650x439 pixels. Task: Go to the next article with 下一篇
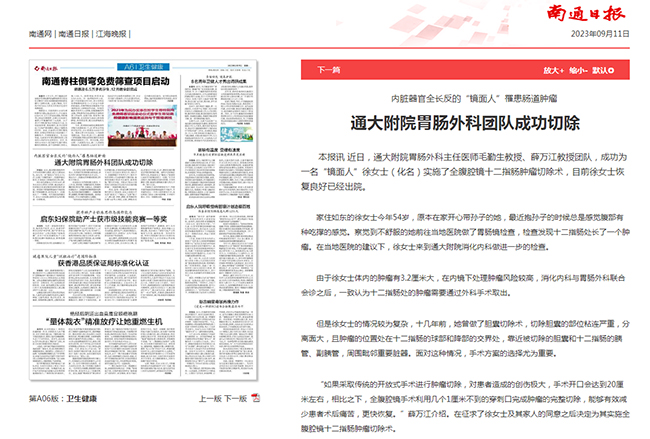[x=329, y=71]
